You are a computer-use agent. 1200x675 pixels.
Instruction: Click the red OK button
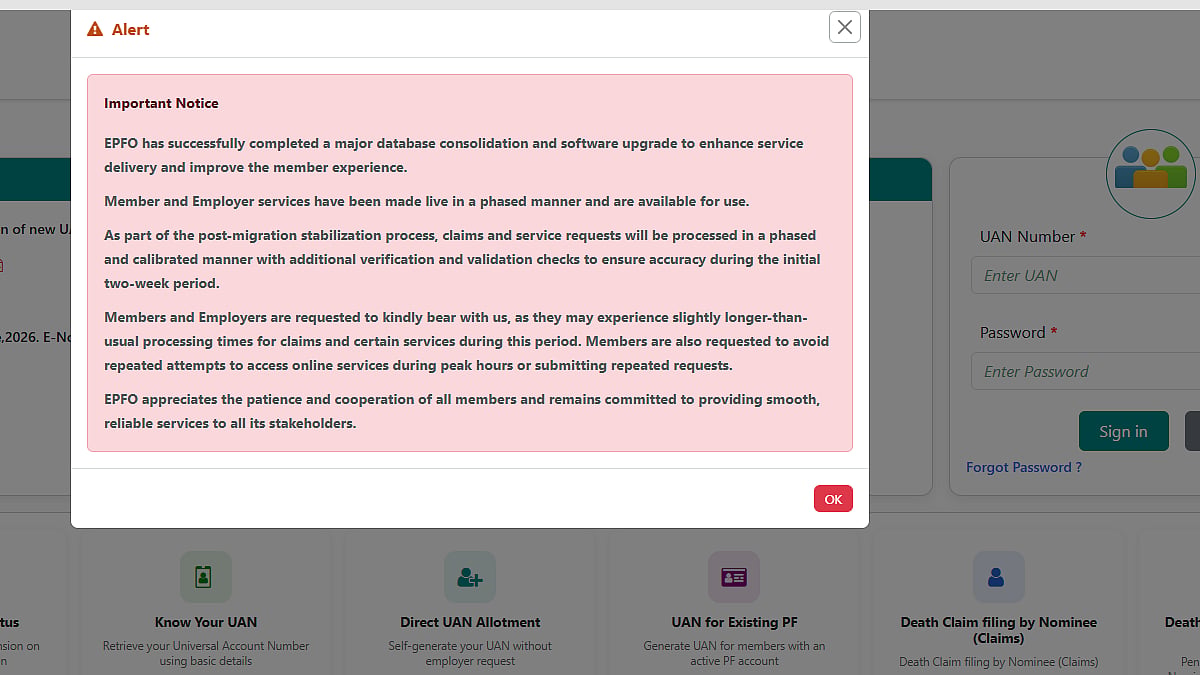point(833,499)
